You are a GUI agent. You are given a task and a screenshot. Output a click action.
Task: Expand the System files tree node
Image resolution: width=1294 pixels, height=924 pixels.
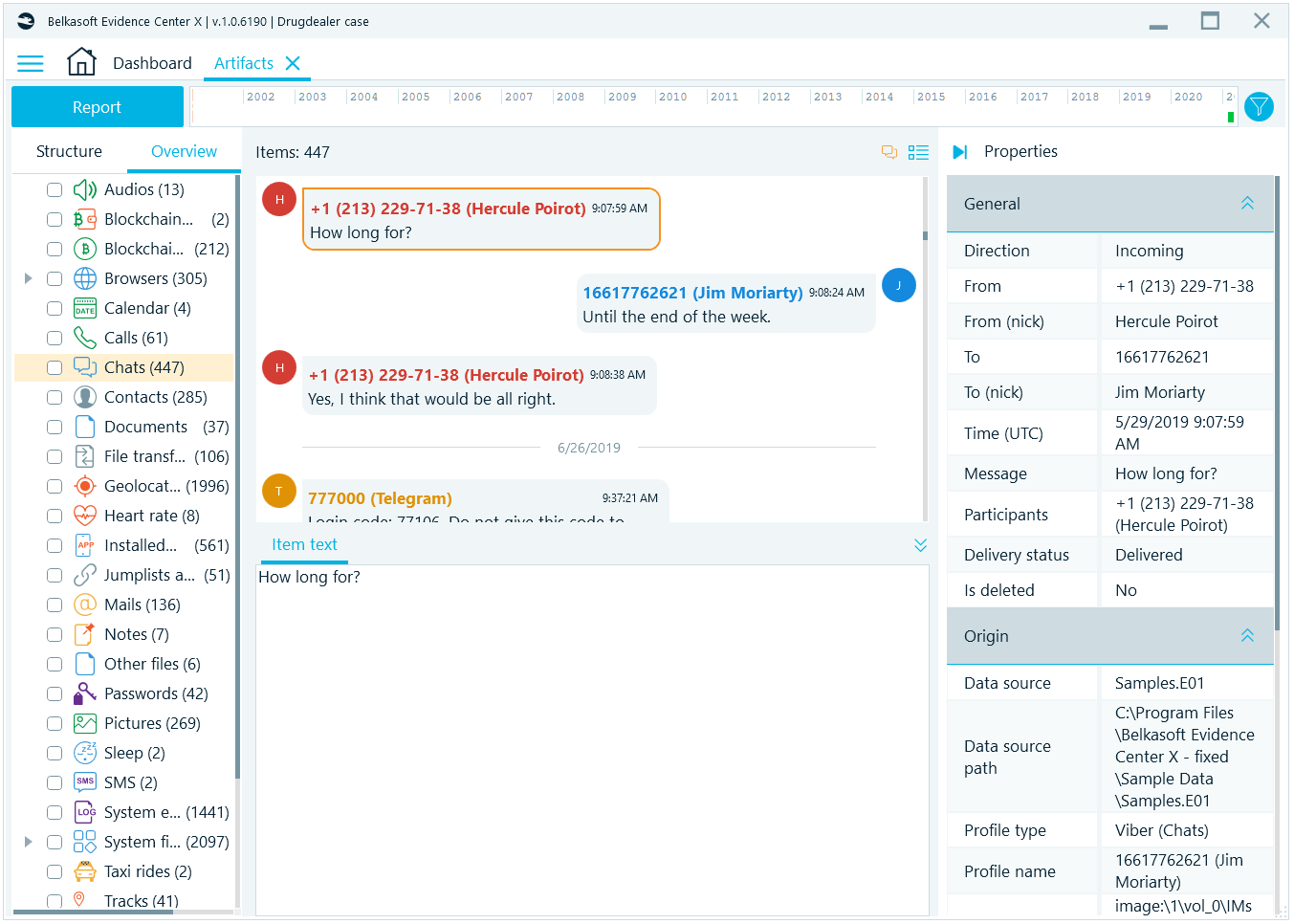(x=28, y=842)
